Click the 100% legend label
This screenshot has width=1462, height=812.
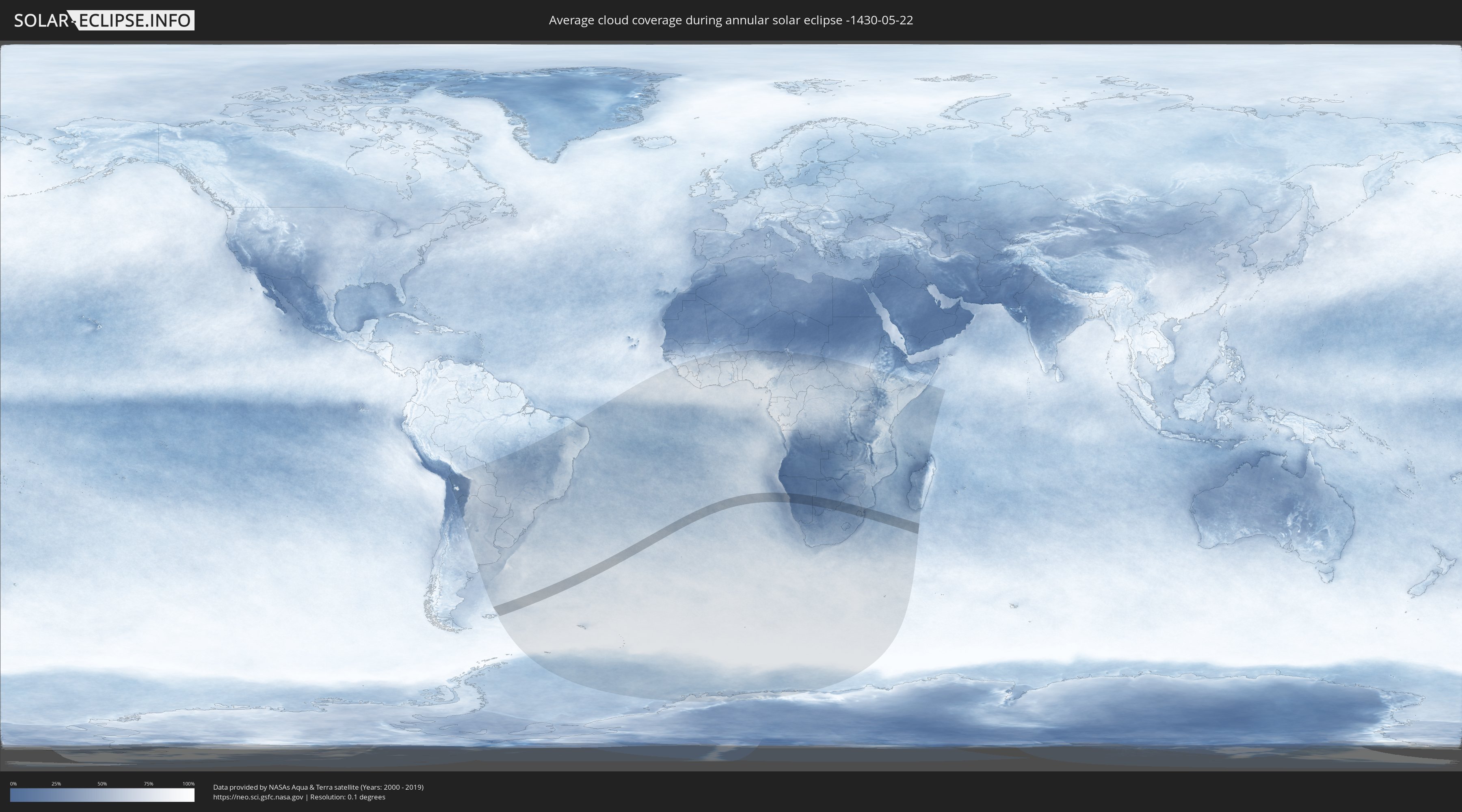(188, 784)
